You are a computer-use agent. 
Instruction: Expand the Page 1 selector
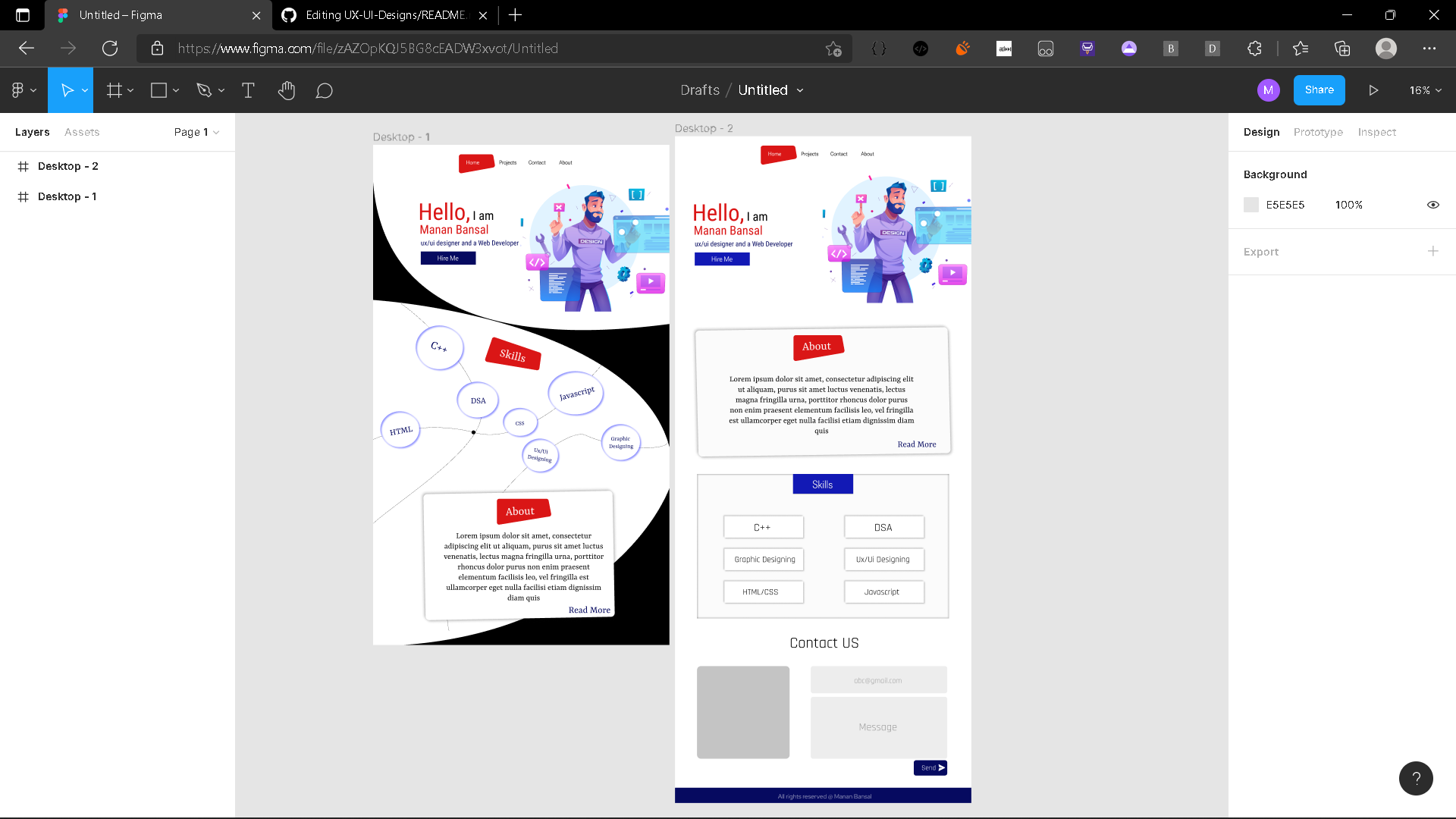coord(196,131)
